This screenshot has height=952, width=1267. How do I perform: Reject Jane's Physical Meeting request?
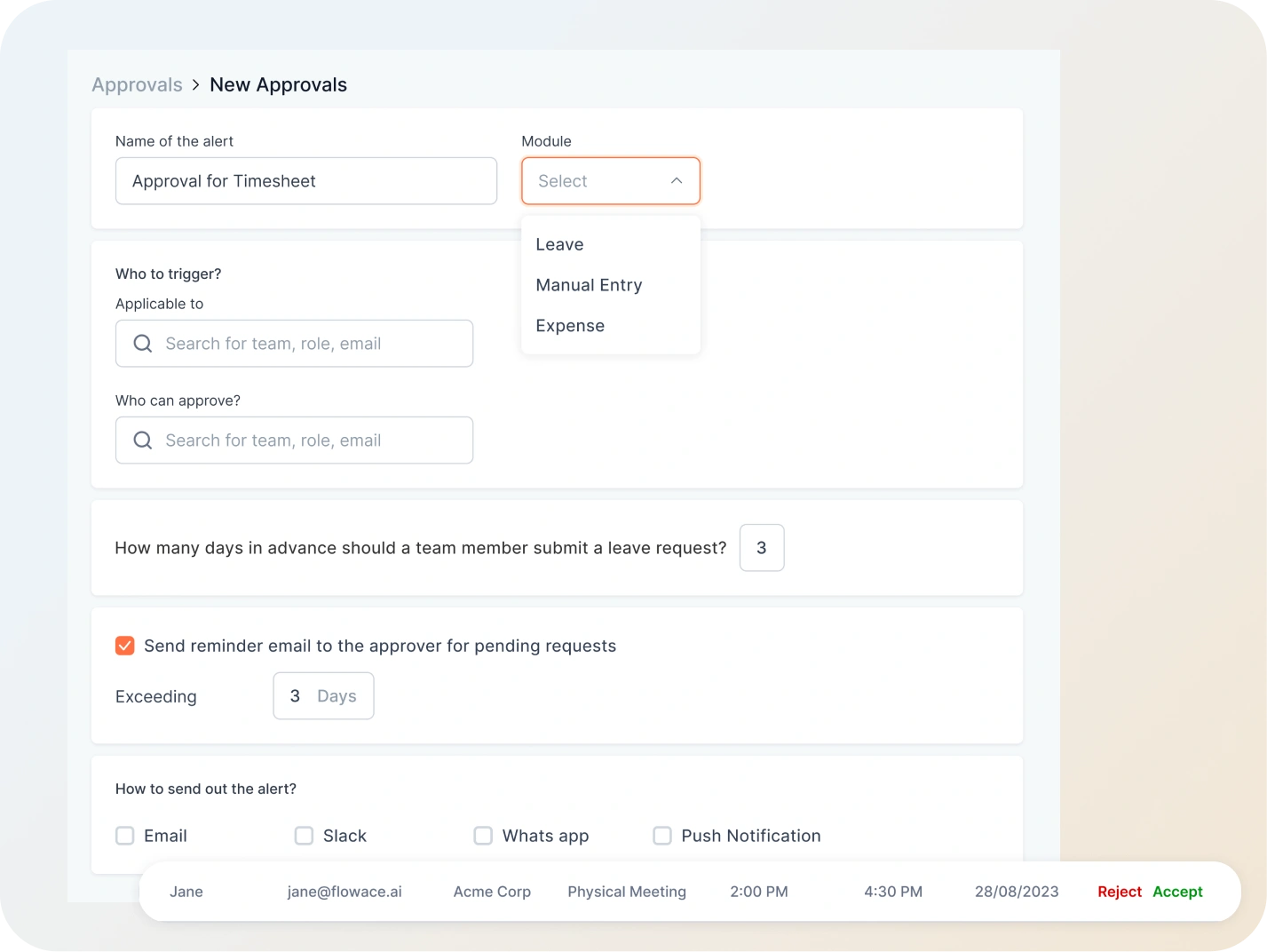1119,892
